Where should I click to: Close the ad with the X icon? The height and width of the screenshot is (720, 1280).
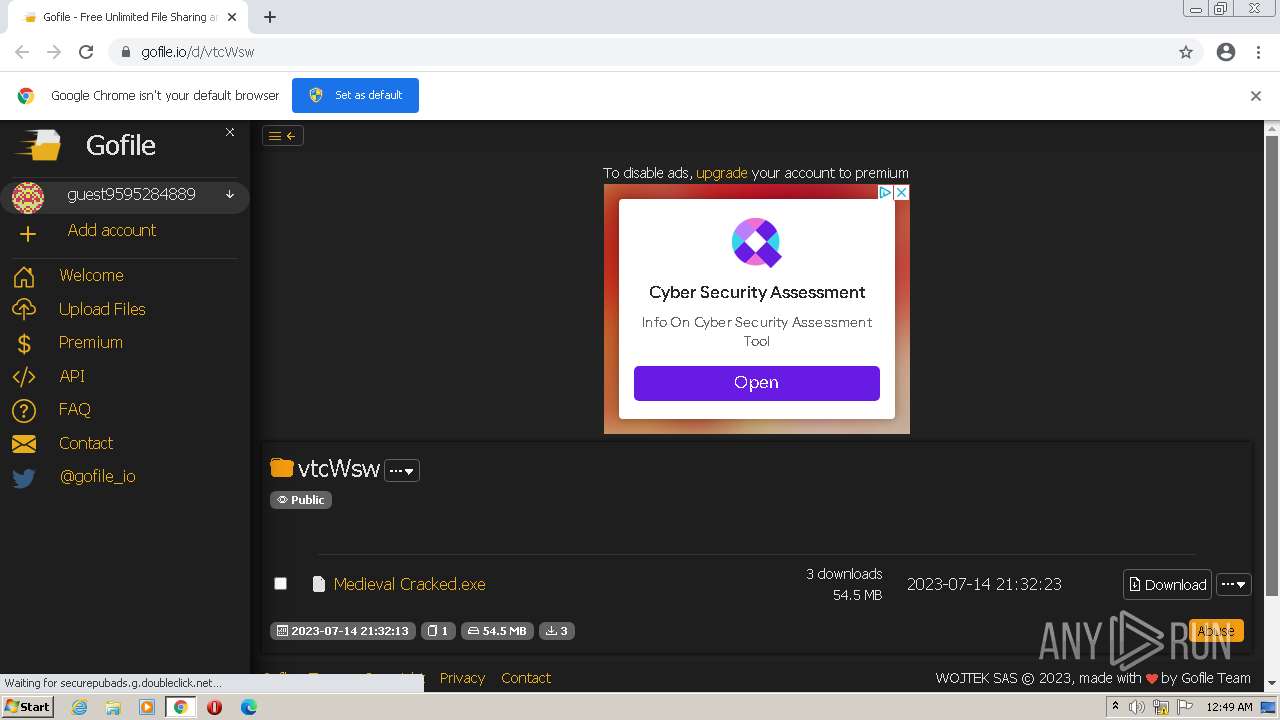coord(901,192)
